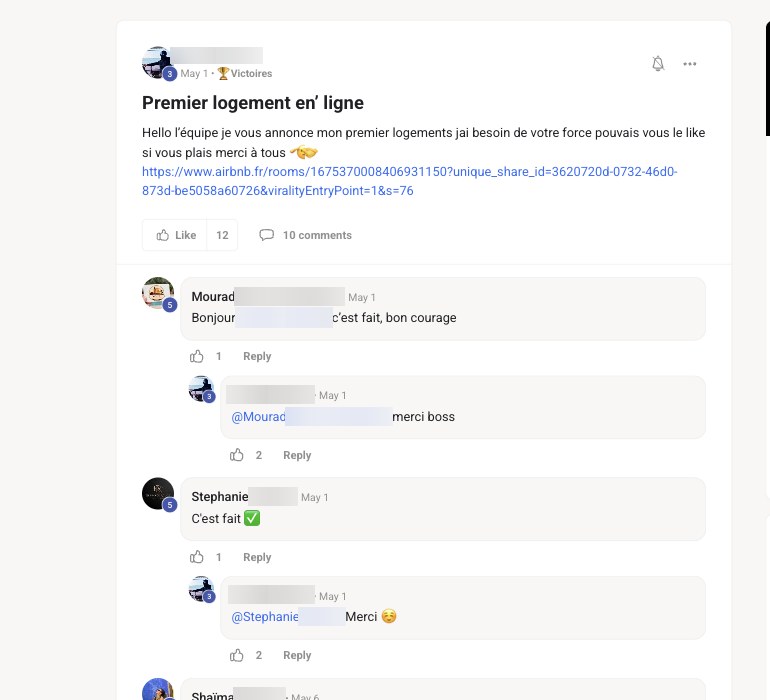Open Mourad's profile avatar
The width and height of the screenshot is (770, 700).
pyautogui.click(x=158, y=293)
